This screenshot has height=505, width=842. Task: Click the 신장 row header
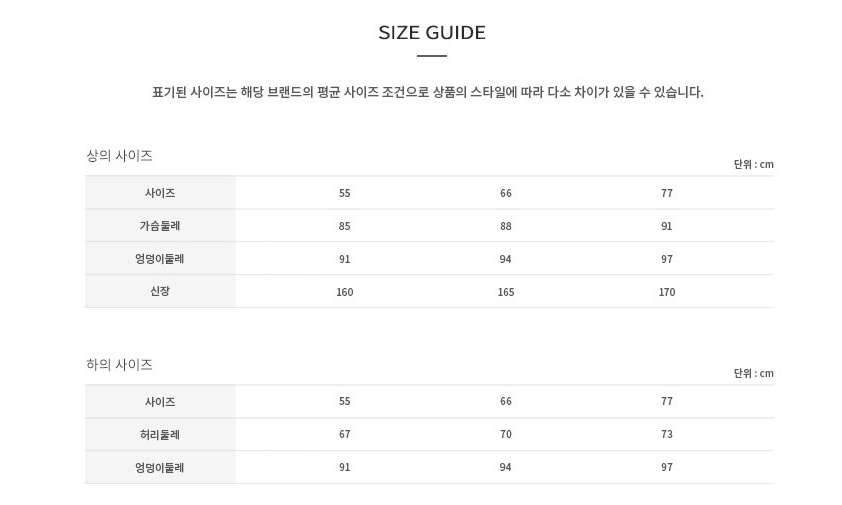click(x=160, y=292)
